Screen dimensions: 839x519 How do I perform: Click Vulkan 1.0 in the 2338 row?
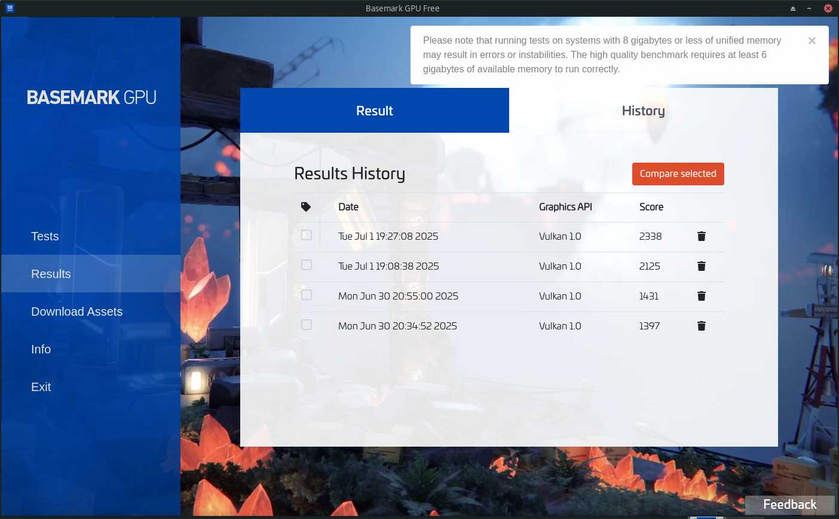coord(560,236)
